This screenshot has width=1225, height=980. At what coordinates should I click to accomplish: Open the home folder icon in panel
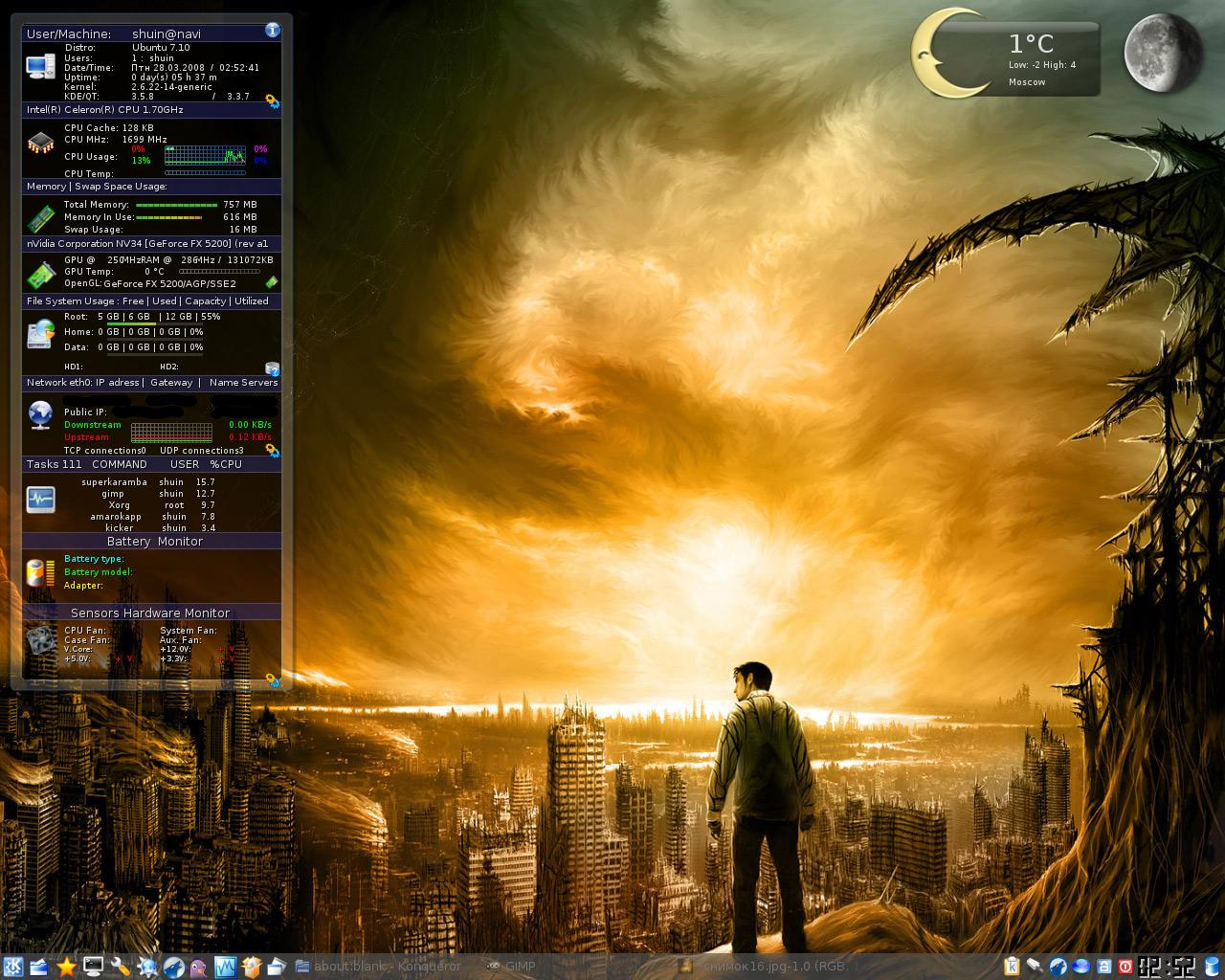(39, 967)
